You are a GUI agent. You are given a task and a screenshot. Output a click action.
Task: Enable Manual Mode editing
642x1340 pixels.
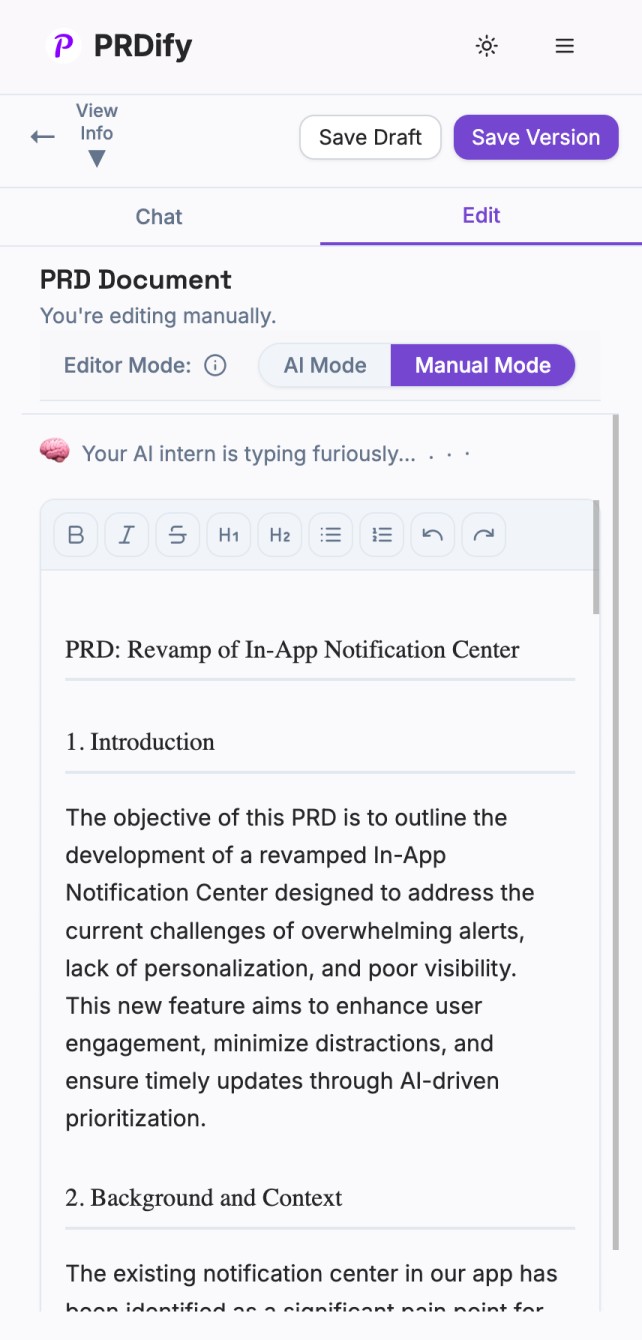483,365
